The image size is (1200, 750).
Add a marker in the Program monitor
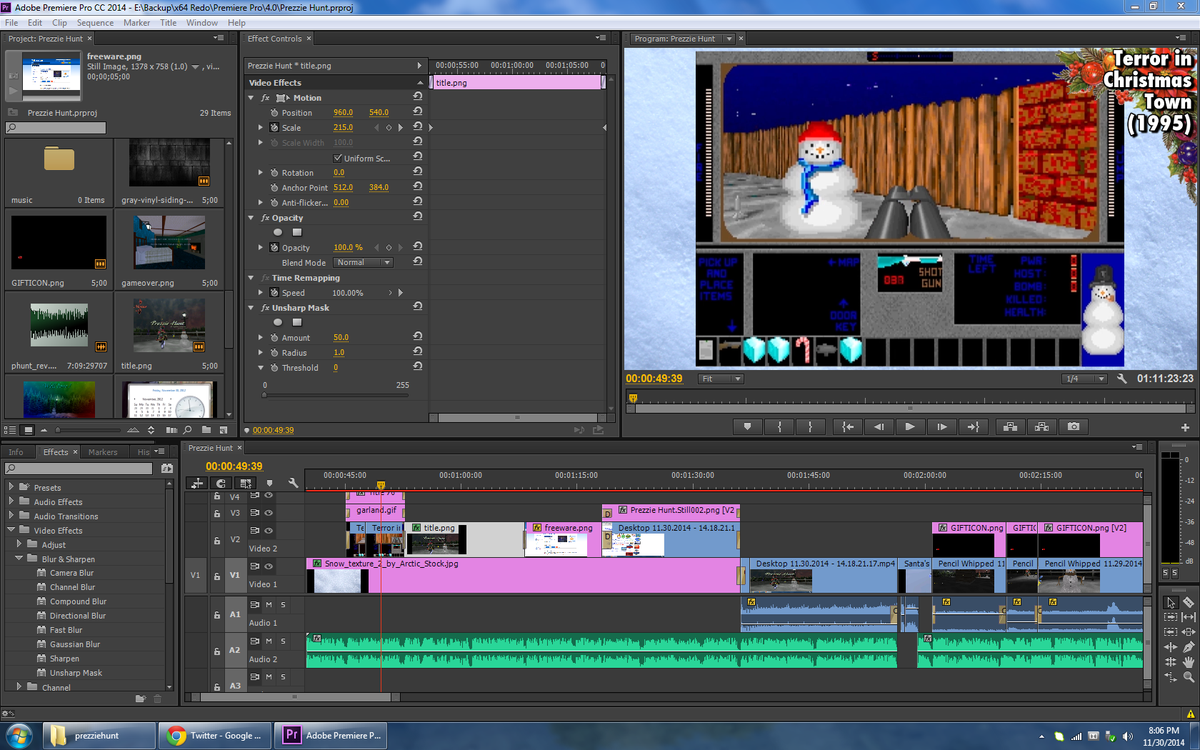pos(747,426)
